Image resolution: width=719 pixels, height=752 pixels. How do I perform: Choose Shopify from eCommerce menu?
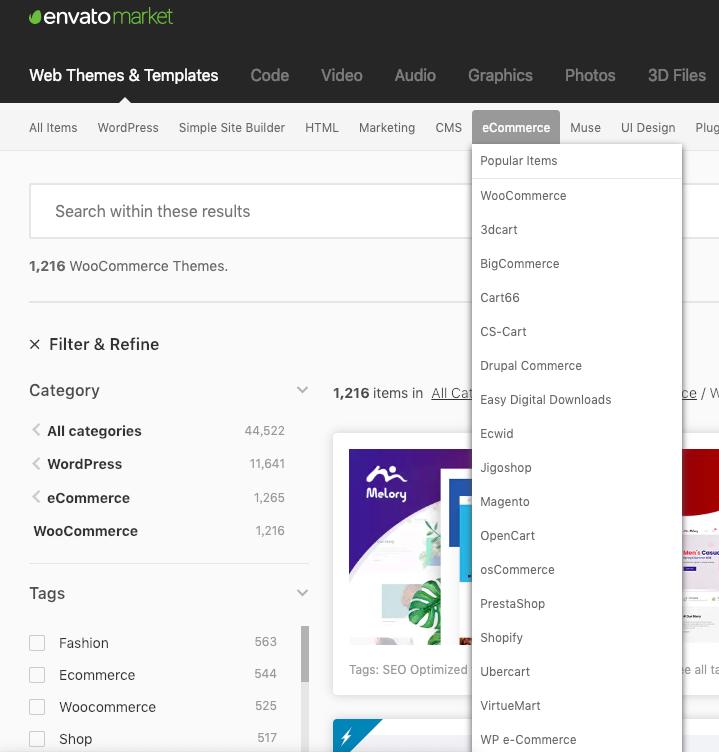(x=577, y=638)
